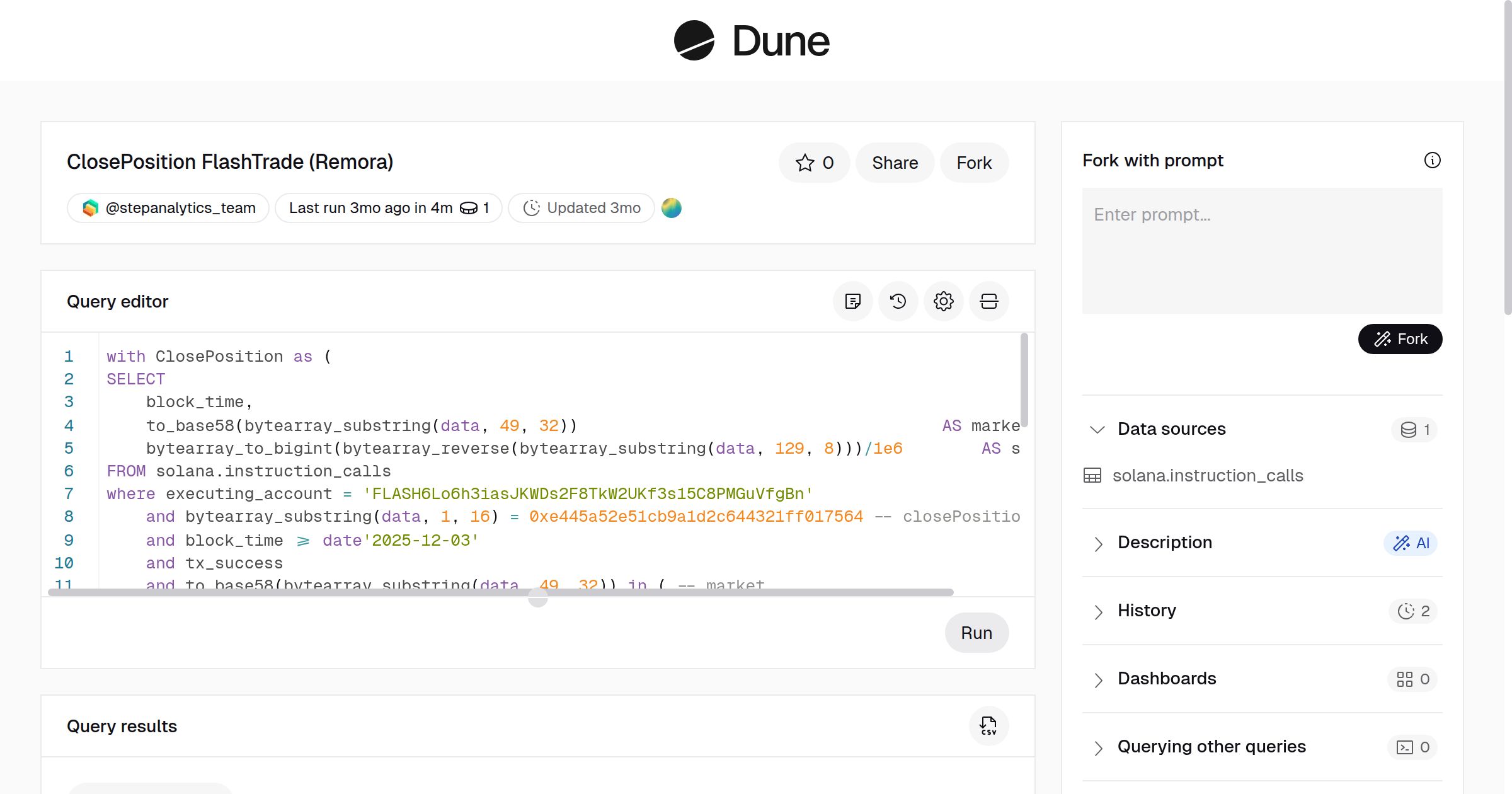1512x794 pixels.
Task: Click the Share button
Action: pyautogui.click(x=895, y=163)
